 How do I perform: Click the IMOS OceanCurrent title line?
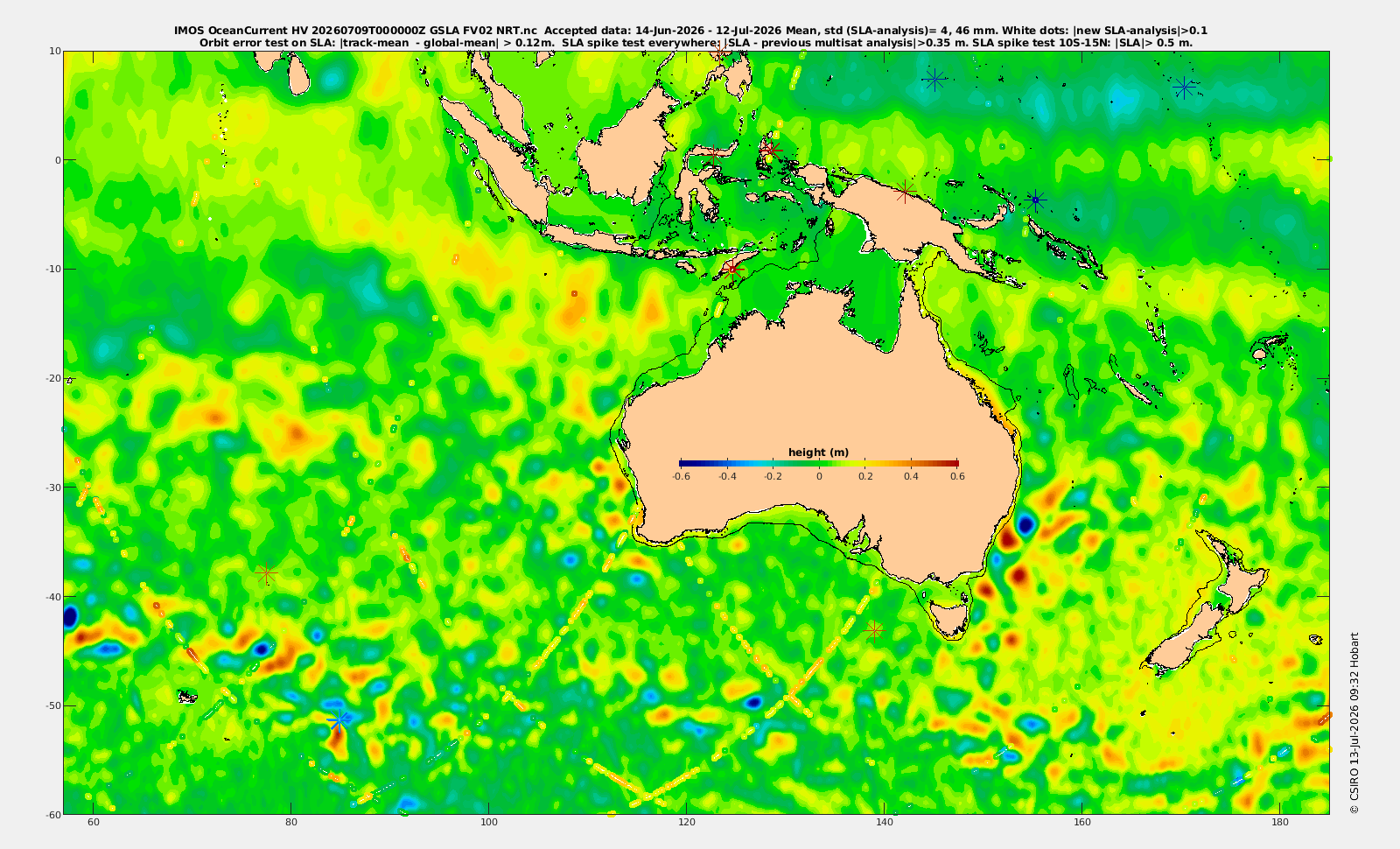tap(690, 31)
